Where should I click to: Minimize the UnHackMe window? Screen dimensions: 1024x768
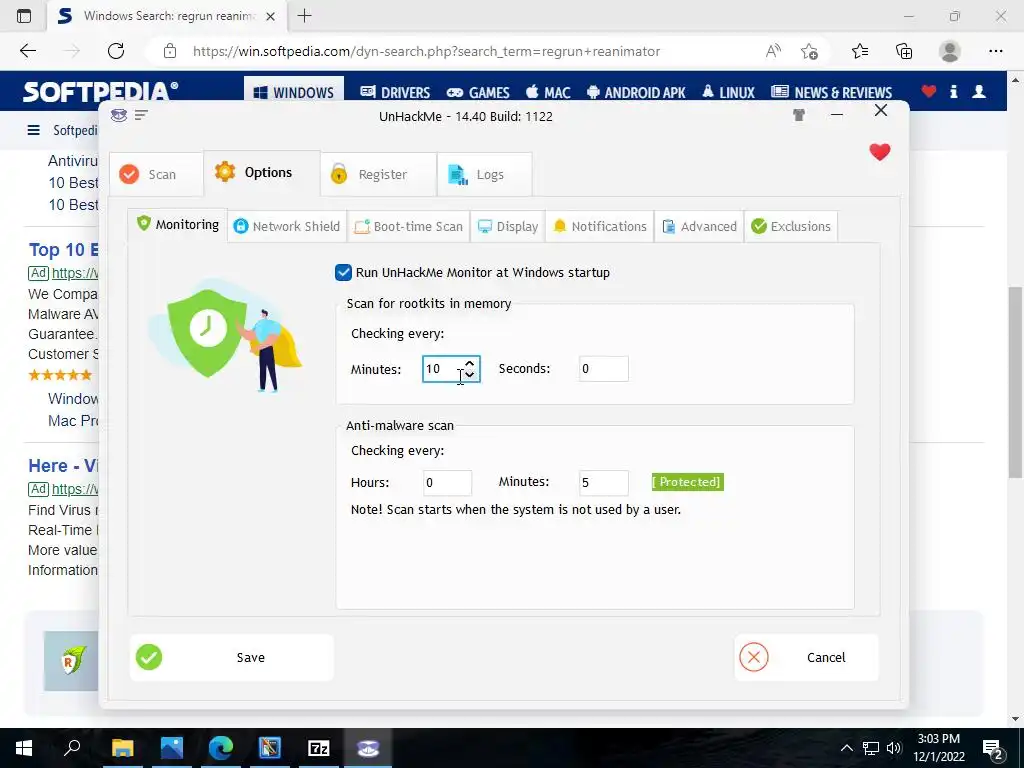837,115
